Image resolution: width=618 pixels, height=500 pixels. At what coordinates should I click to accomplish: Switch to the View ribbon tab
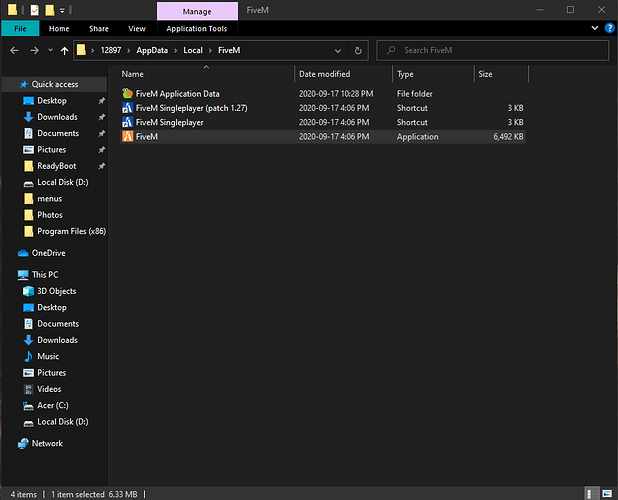coord(137,29)
